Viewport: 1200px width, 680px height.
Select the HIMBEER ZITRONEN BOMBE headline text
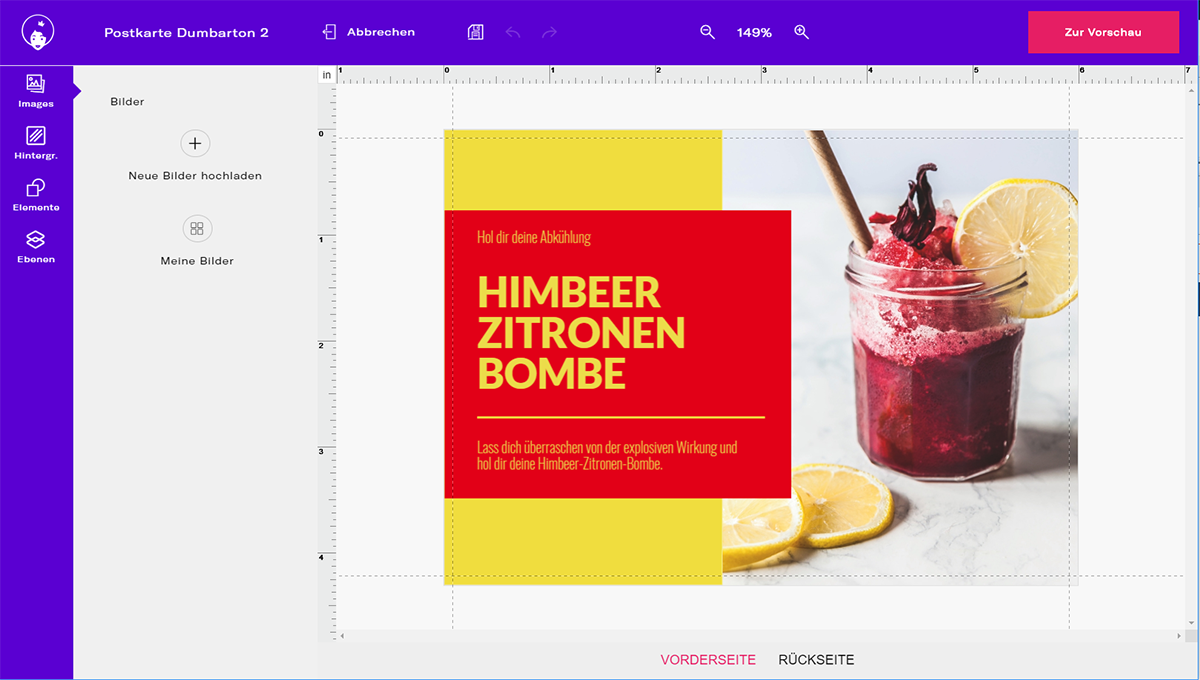pos(581,333)
